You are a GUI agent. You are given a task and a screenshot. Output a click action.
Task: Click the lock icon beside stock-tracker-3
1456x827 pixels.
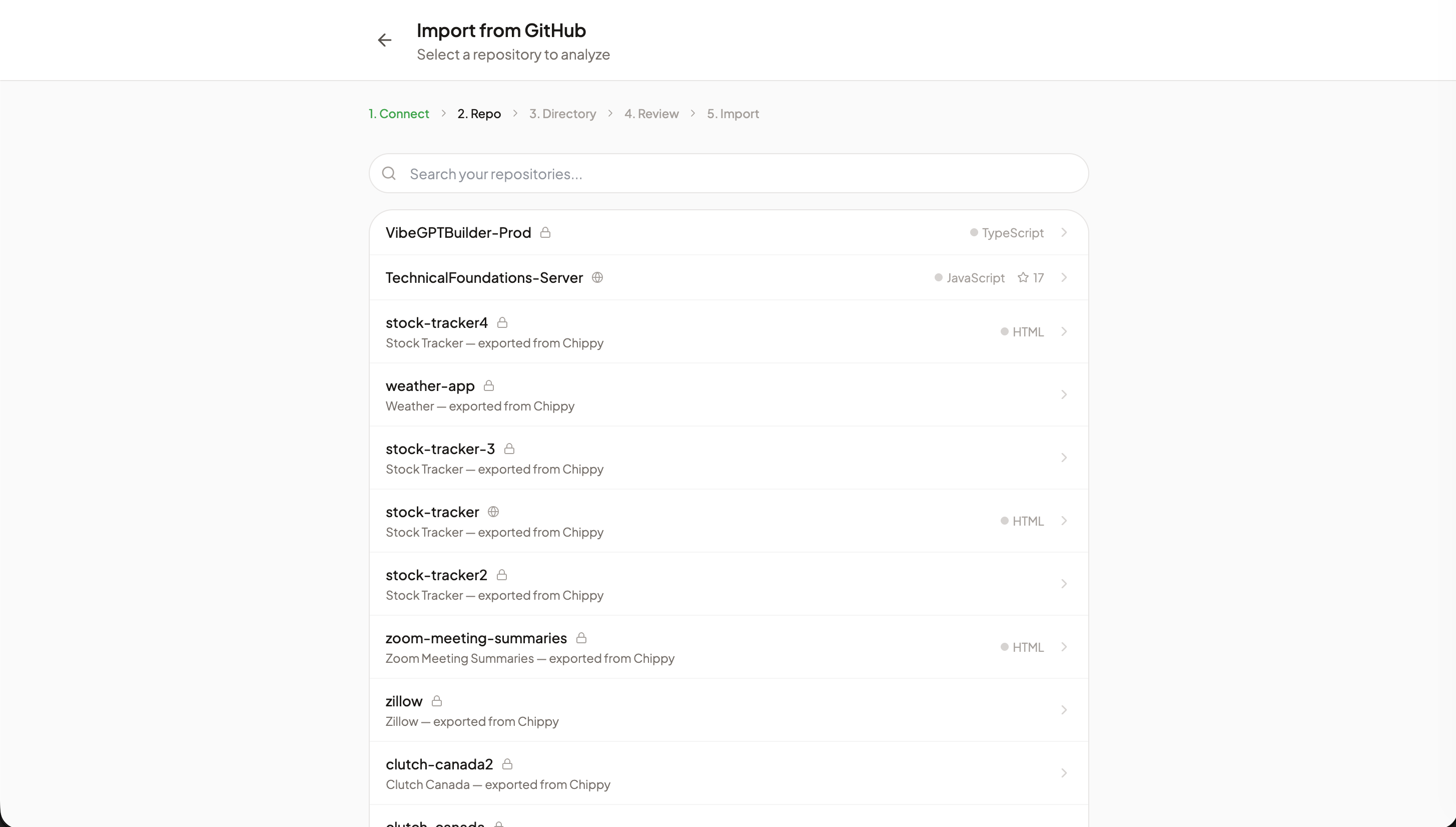(x=509, y=449)
